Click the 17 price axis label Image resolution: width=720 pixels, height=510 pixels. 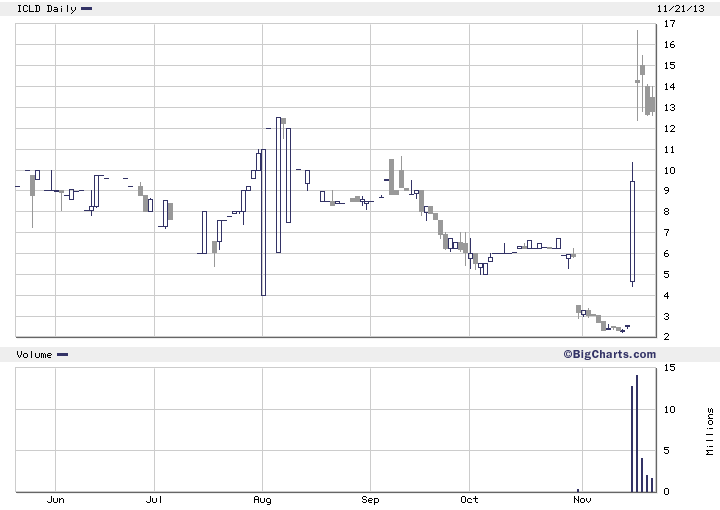(669, 23)
